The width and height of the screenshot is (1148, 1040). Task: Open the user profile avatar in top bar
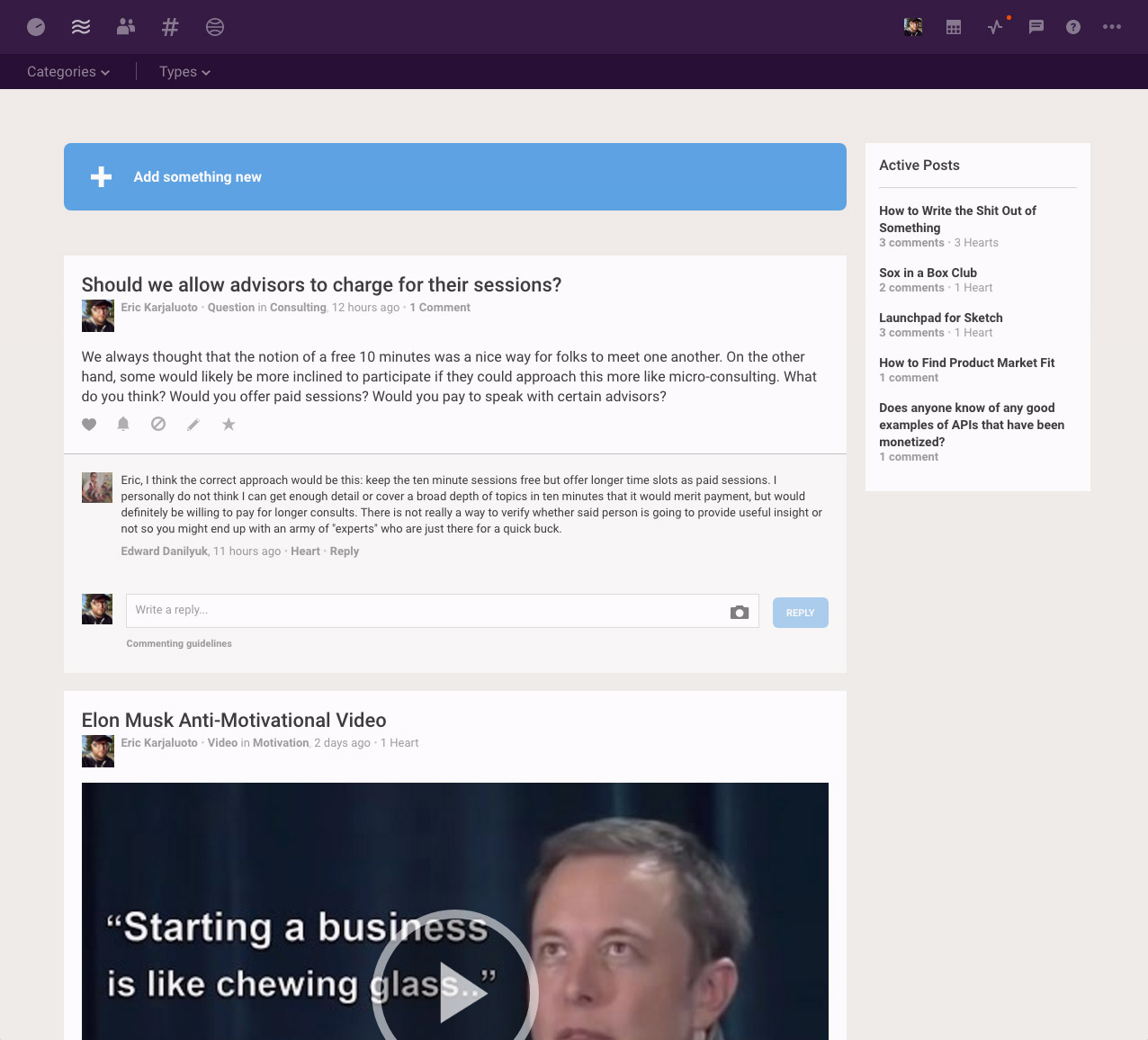click(913, 27)
